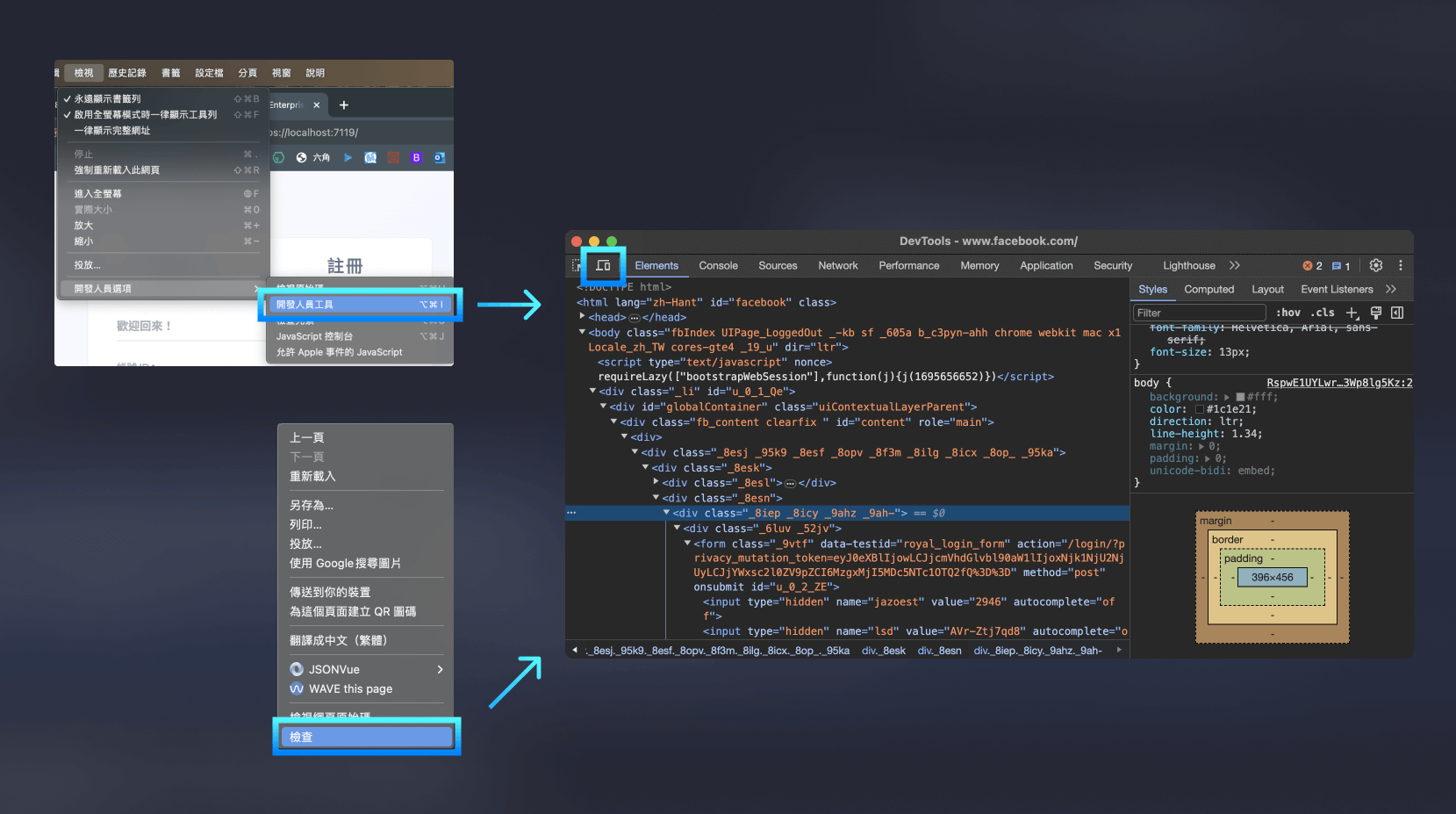Open the 檢視 menu bar item

83,73
